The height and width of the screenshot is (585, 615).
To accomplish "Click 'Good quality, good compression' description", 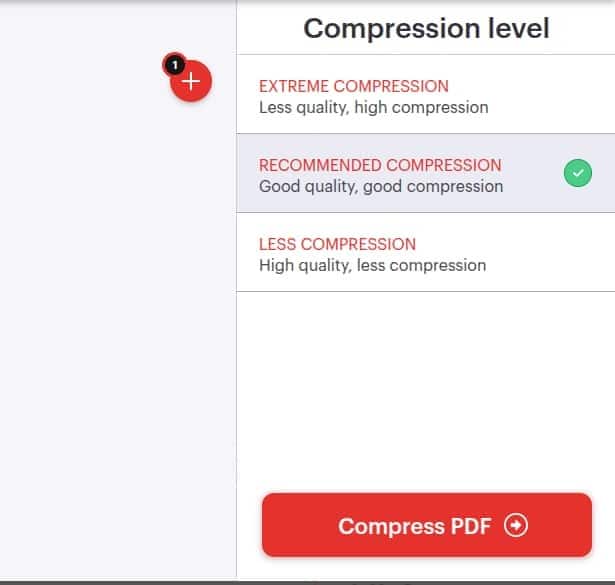I will tap(381, 186).
